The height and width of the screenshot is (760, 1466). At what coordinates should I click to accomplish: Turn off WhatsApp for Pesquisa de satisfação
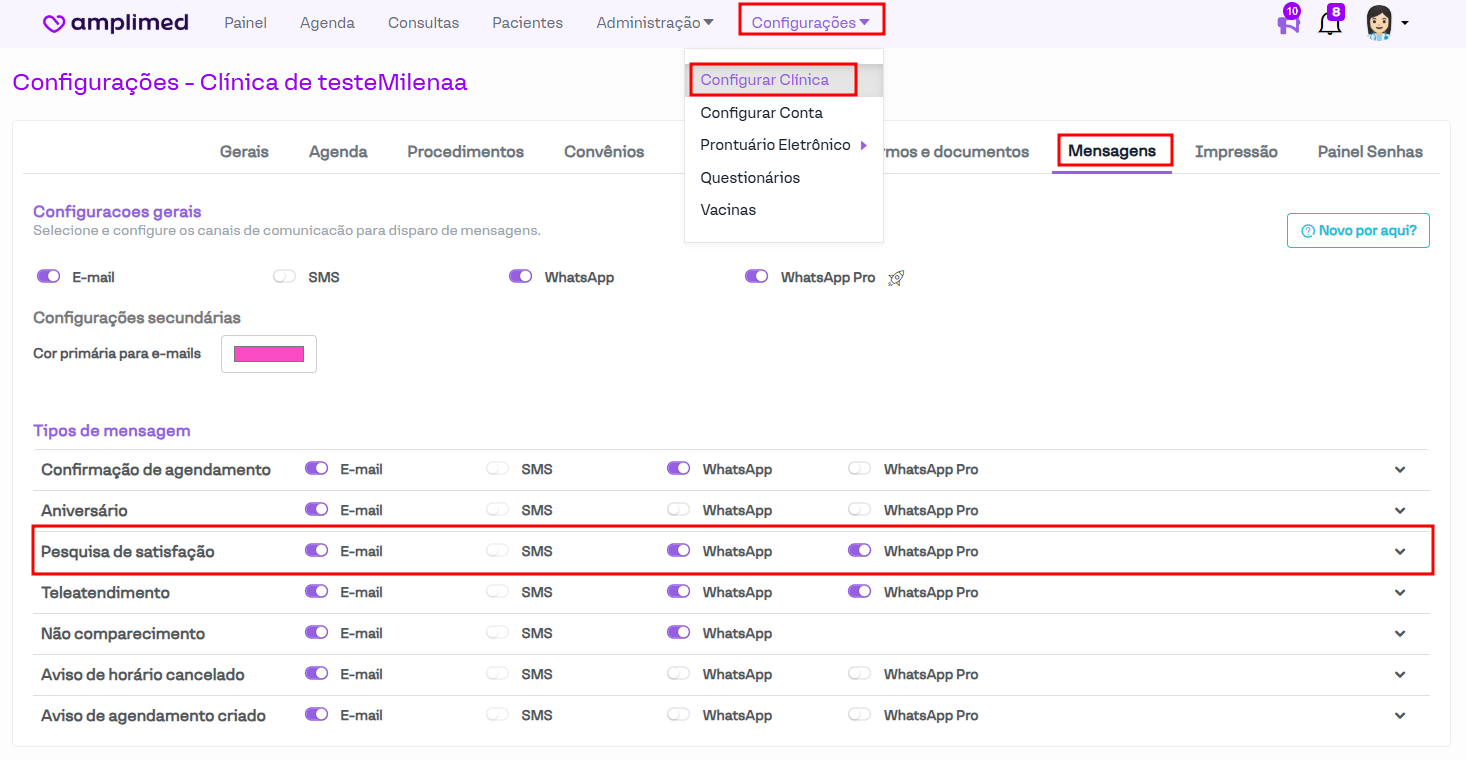pyautogui.click(x=678, y=551)
